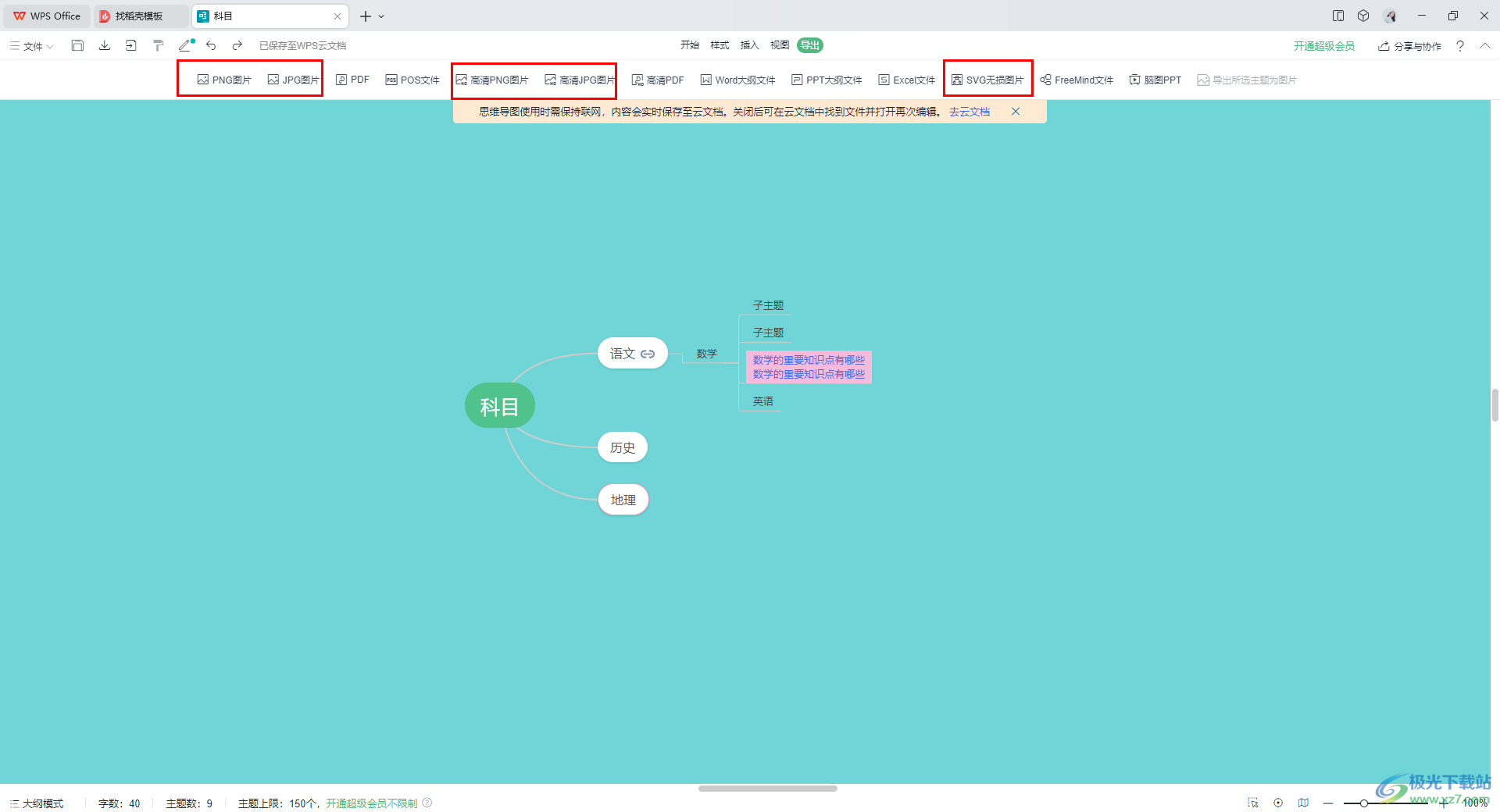Add a new tab with plus button

pos(365,16)
